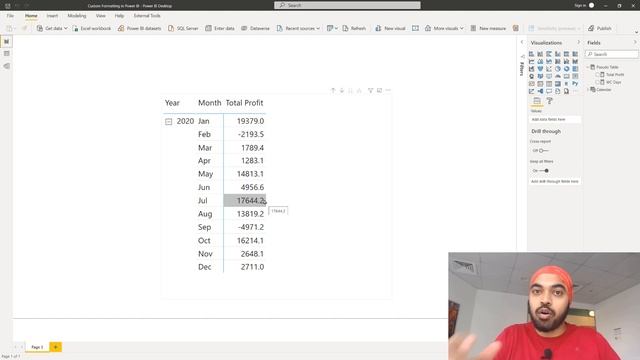The width and height of the screenshot is (640, 360).
Task: Click the Total Profit column header
Action: click(244, 103)
